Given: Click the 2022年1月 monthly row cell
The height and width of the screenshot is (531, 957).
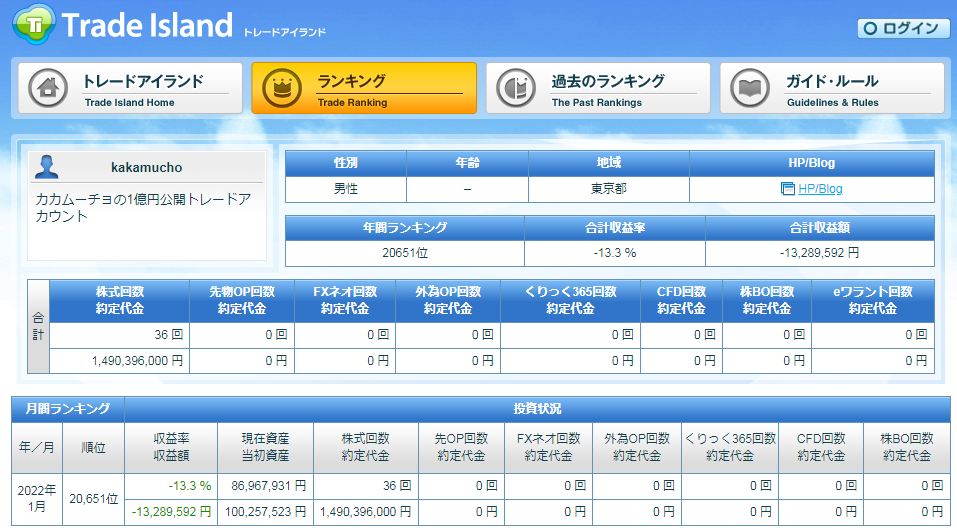Looking at the screenshot, I should pos(37,498).
